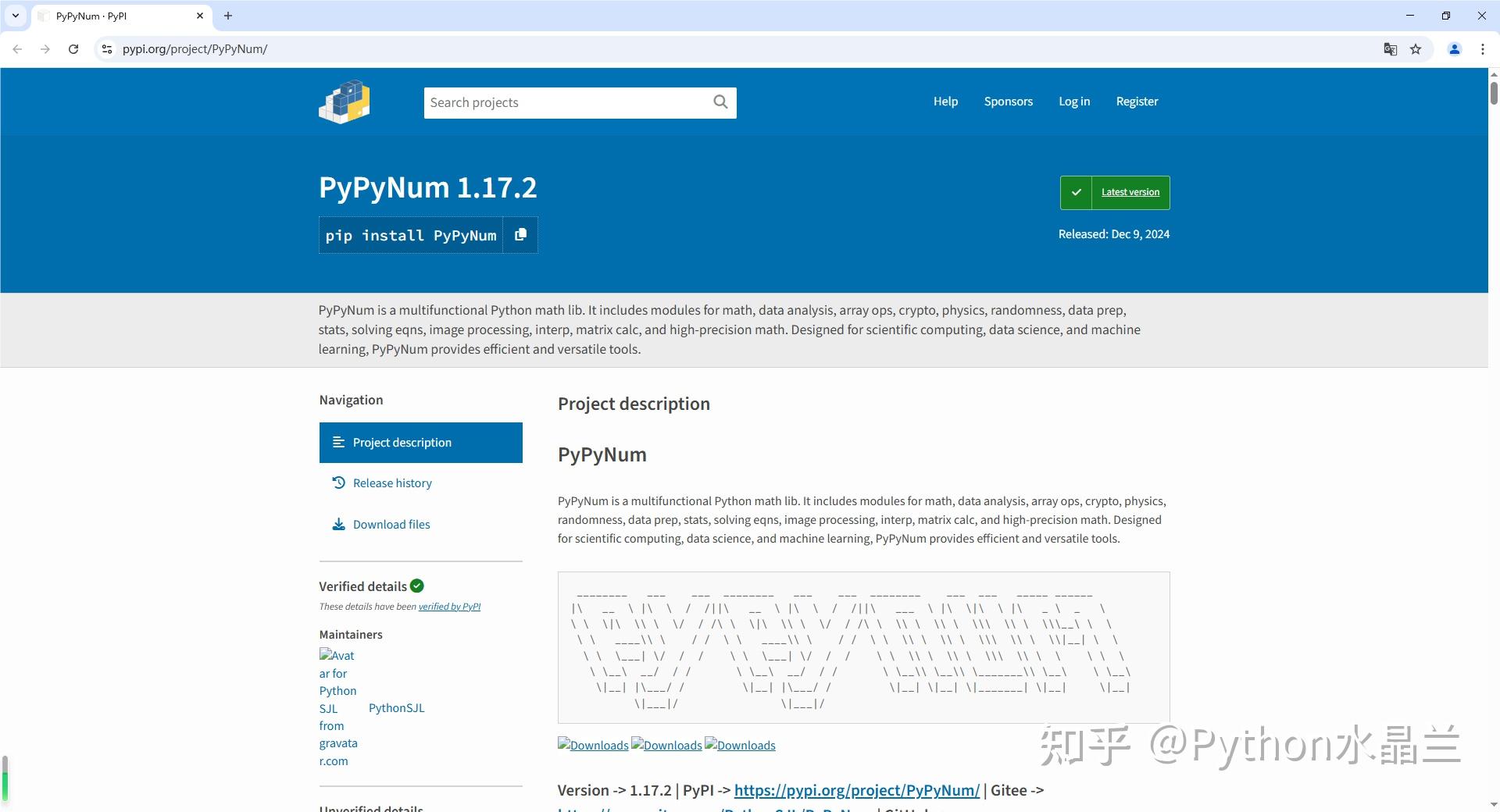The width and height of the screenshot is (1500, 812).
Task: Bookmark the page with the star icon
Action: [x=1416, y=48]
